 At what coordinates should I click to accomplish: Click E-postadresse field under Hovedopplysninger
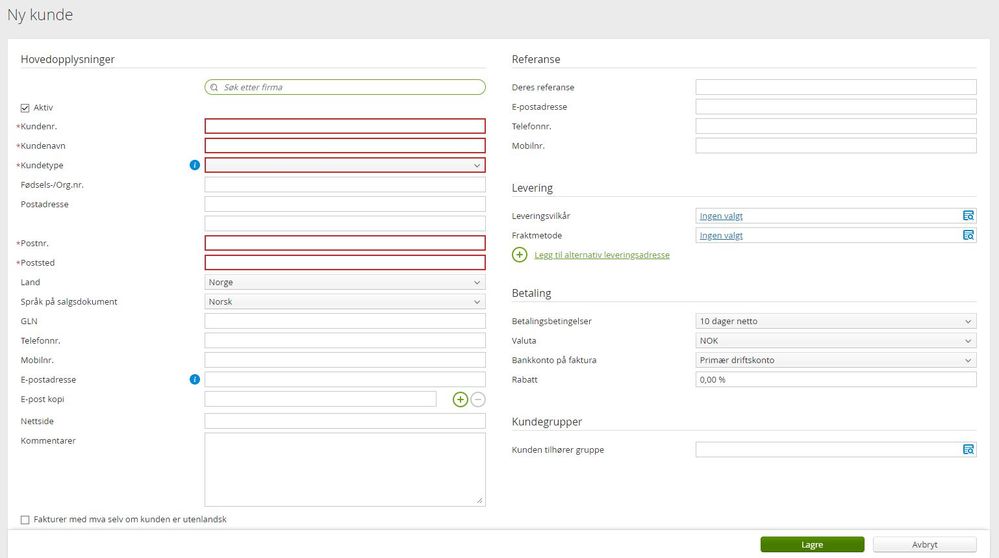point(345,380)
